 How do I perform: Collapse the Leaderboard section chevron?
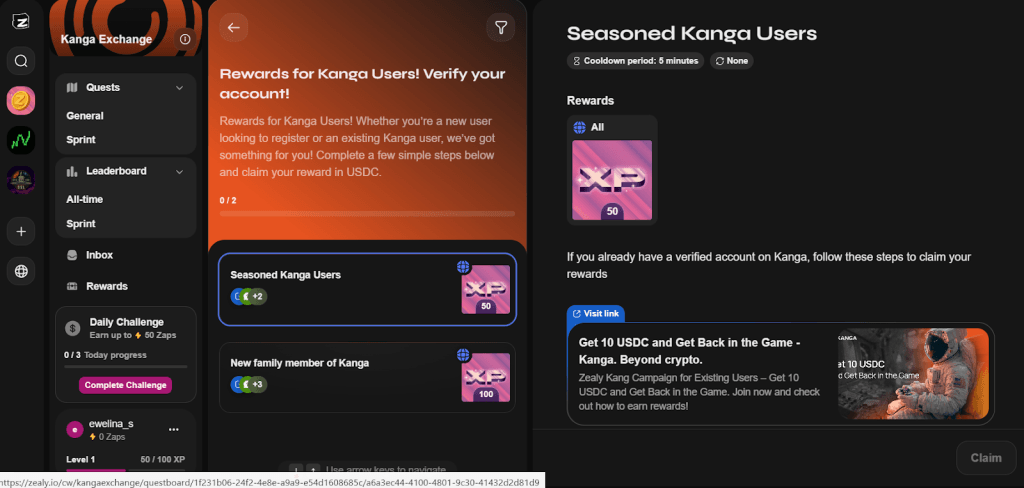point(180,171)
